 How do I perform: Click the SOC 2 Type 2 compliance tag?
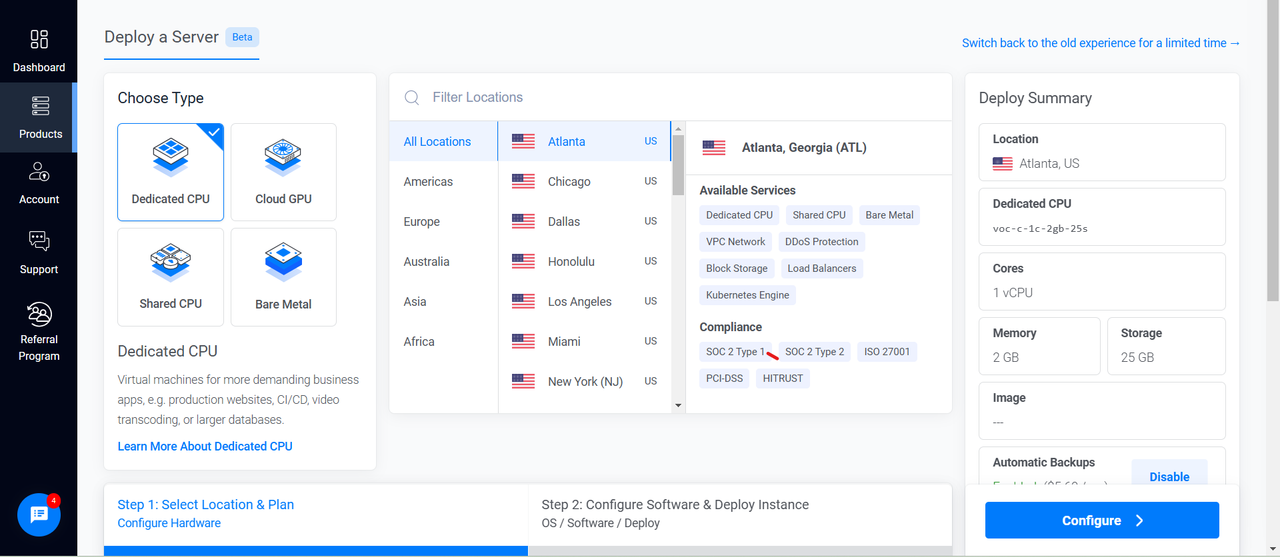coord(815,352)
